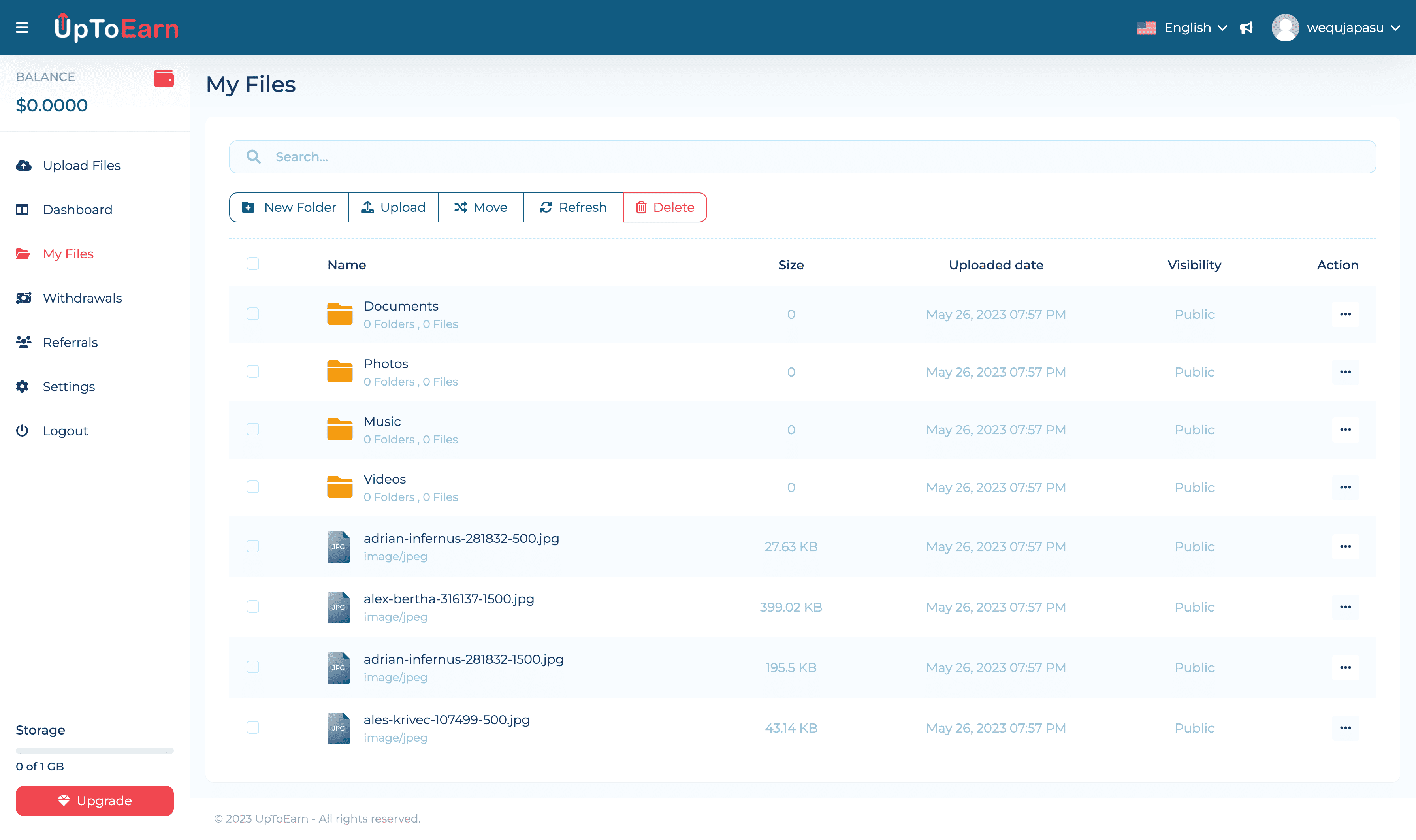The image size is (1416, 840).
Task: Open Referrals page in sidebar
Action: 56,342
